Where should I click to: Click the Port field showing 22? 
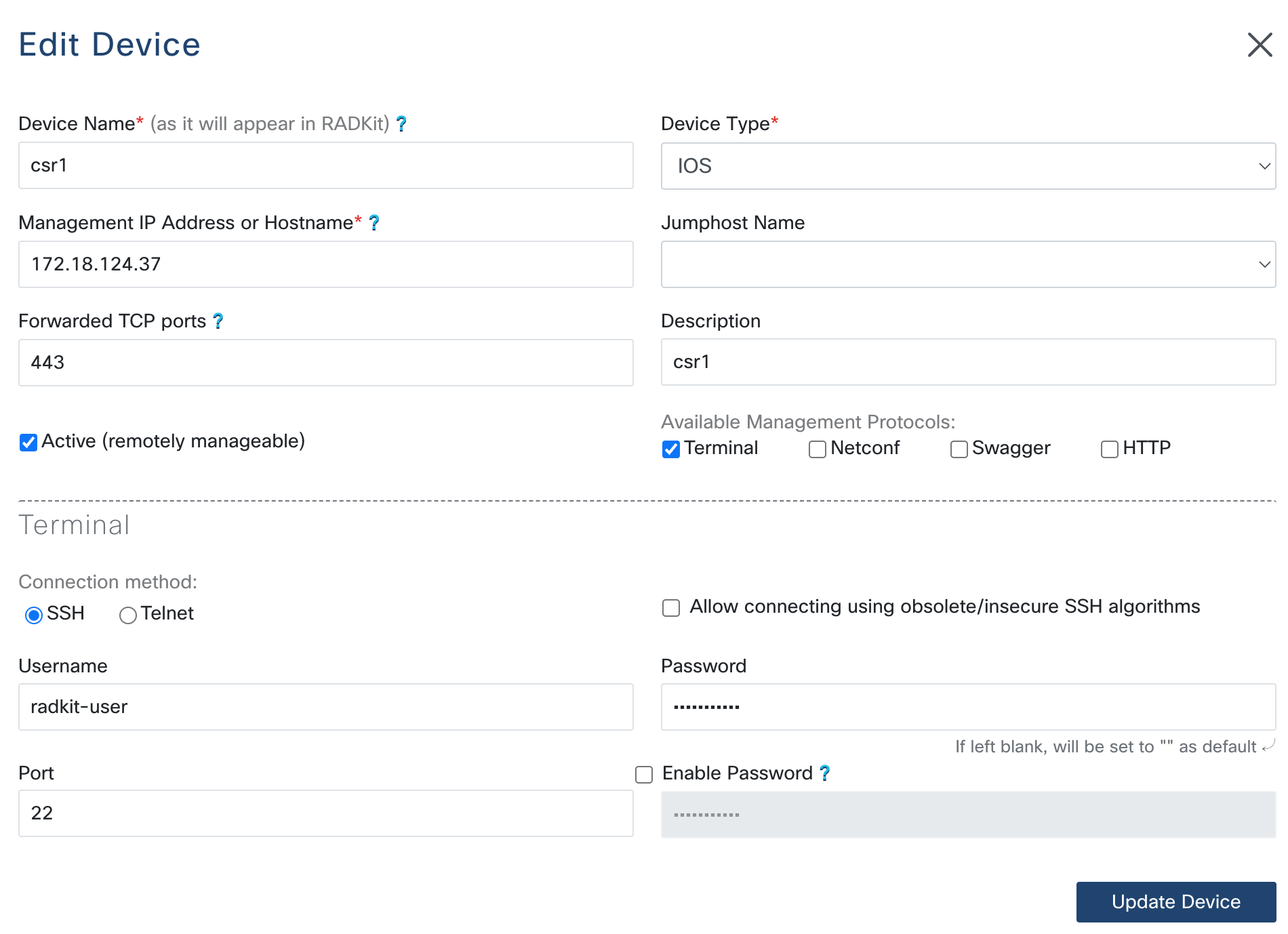point(326,813)
